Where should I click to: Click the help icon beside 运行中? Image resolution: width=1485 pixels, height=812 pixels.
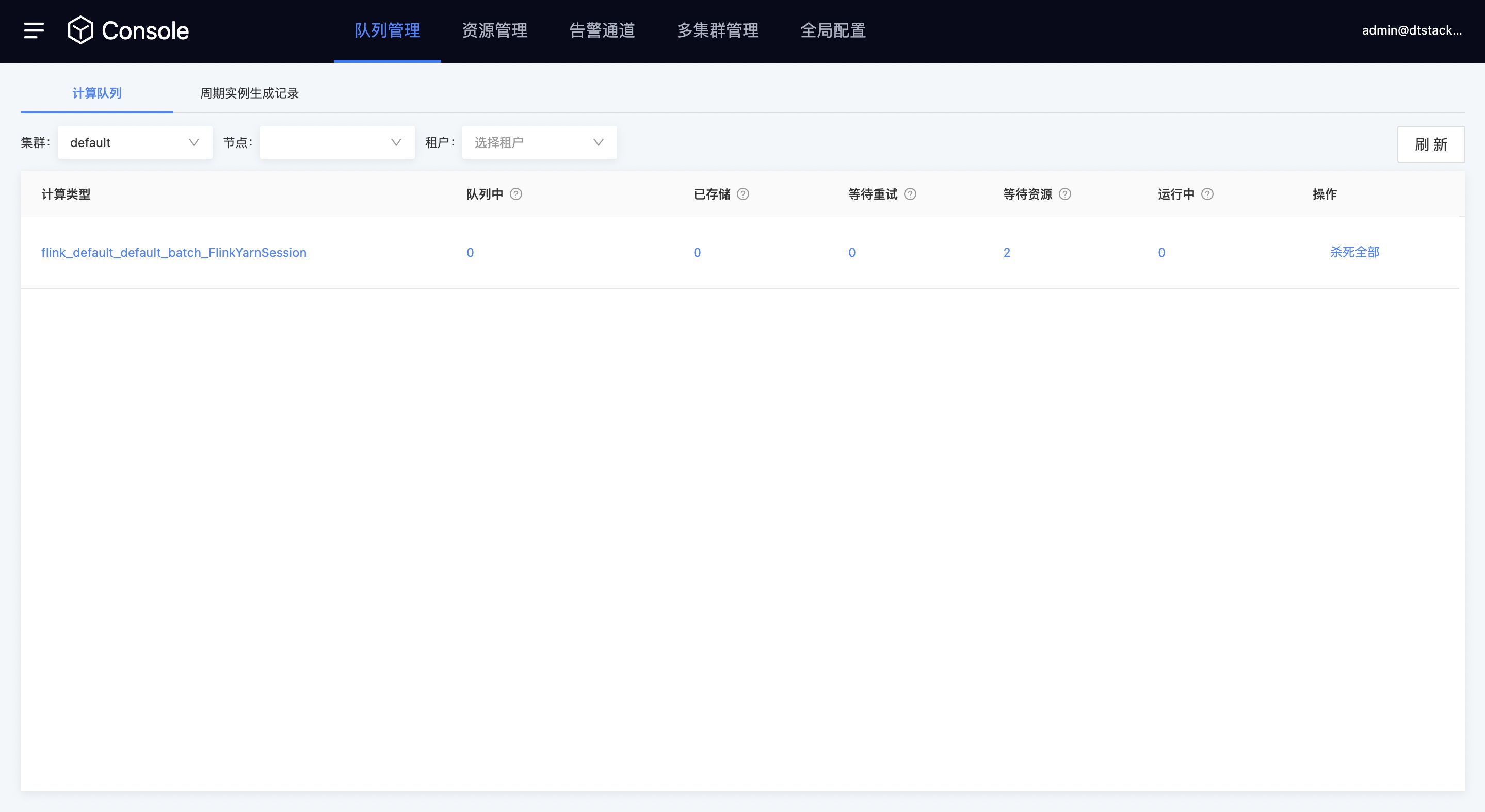[x=1207, y=194]
